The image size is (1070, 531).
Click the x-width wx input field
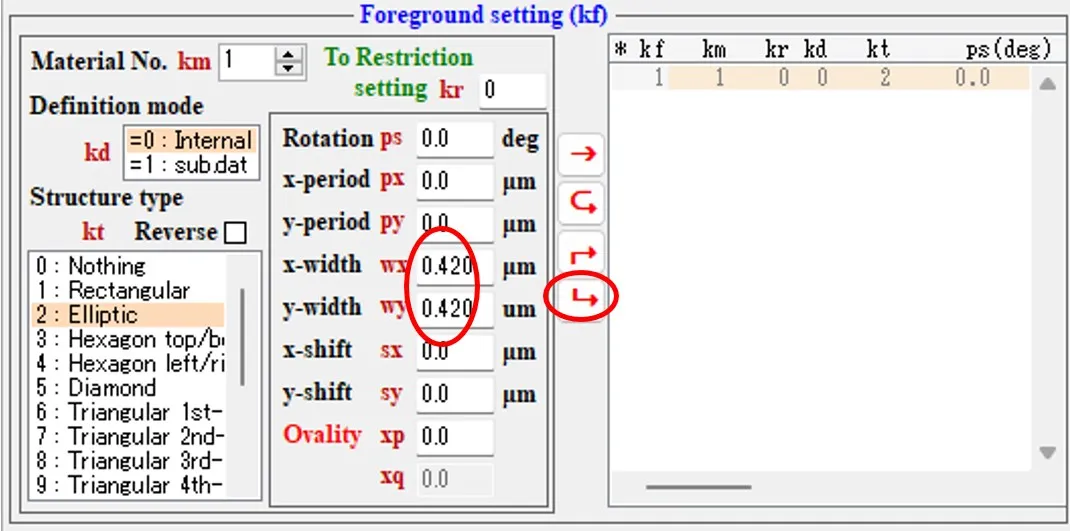pyautogui.click(x=455, y=266)
